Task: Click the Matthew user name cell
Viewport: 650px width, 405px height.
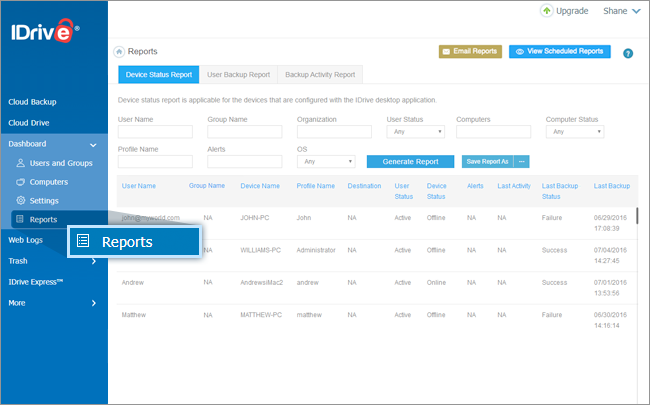Action: click(133, 315)
